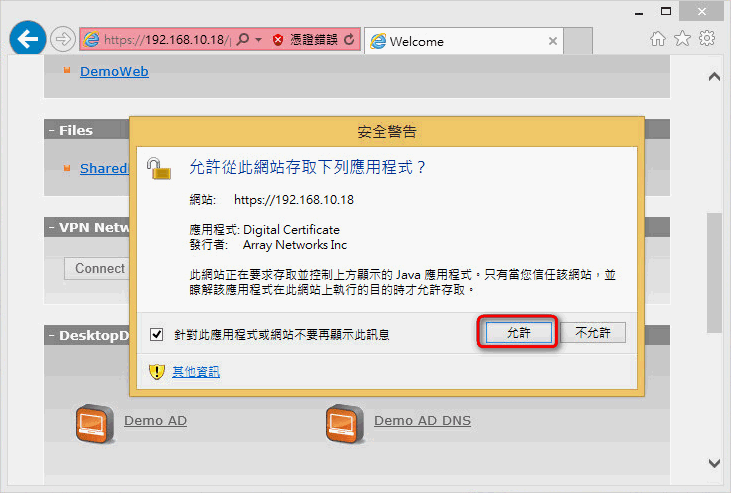Viewport: 731px width, 493px height.
Task: Click the scrollbar down arrow
Action: coord(714,463)
